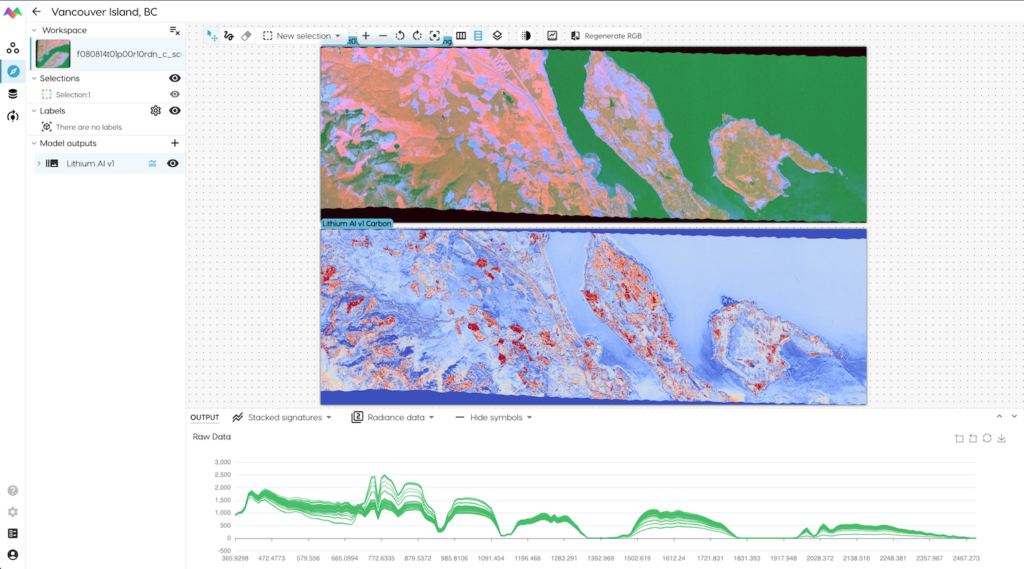Click the freehand lasso draw tool

click(x=229, y=36)
